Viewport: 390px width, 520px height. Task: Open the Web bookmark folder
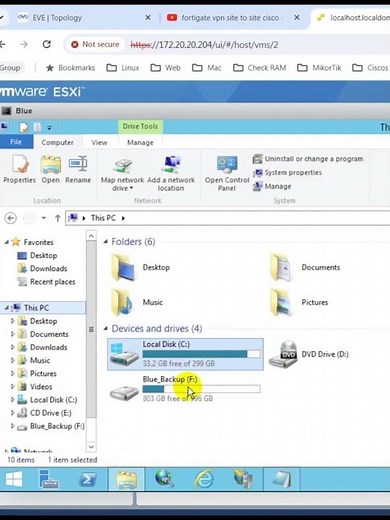click(166, 68)
